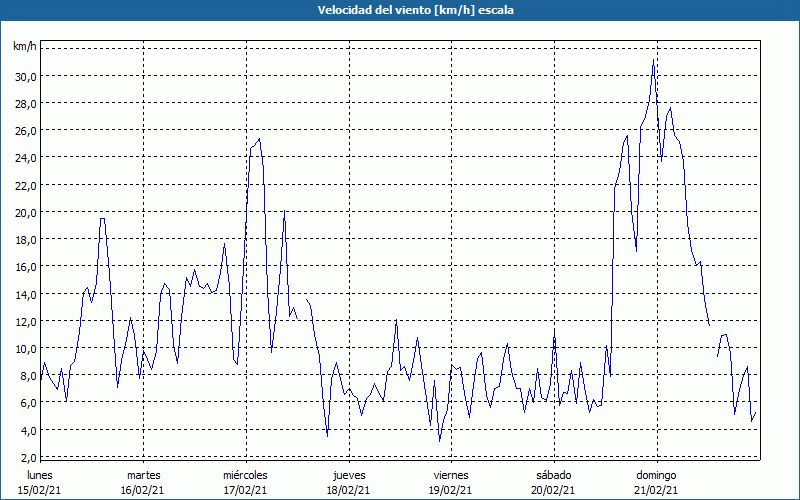Click the chart title 'Velocidad del viento [km/h] escala'
Screen dimensions: 800x500
tap(415, 10)
